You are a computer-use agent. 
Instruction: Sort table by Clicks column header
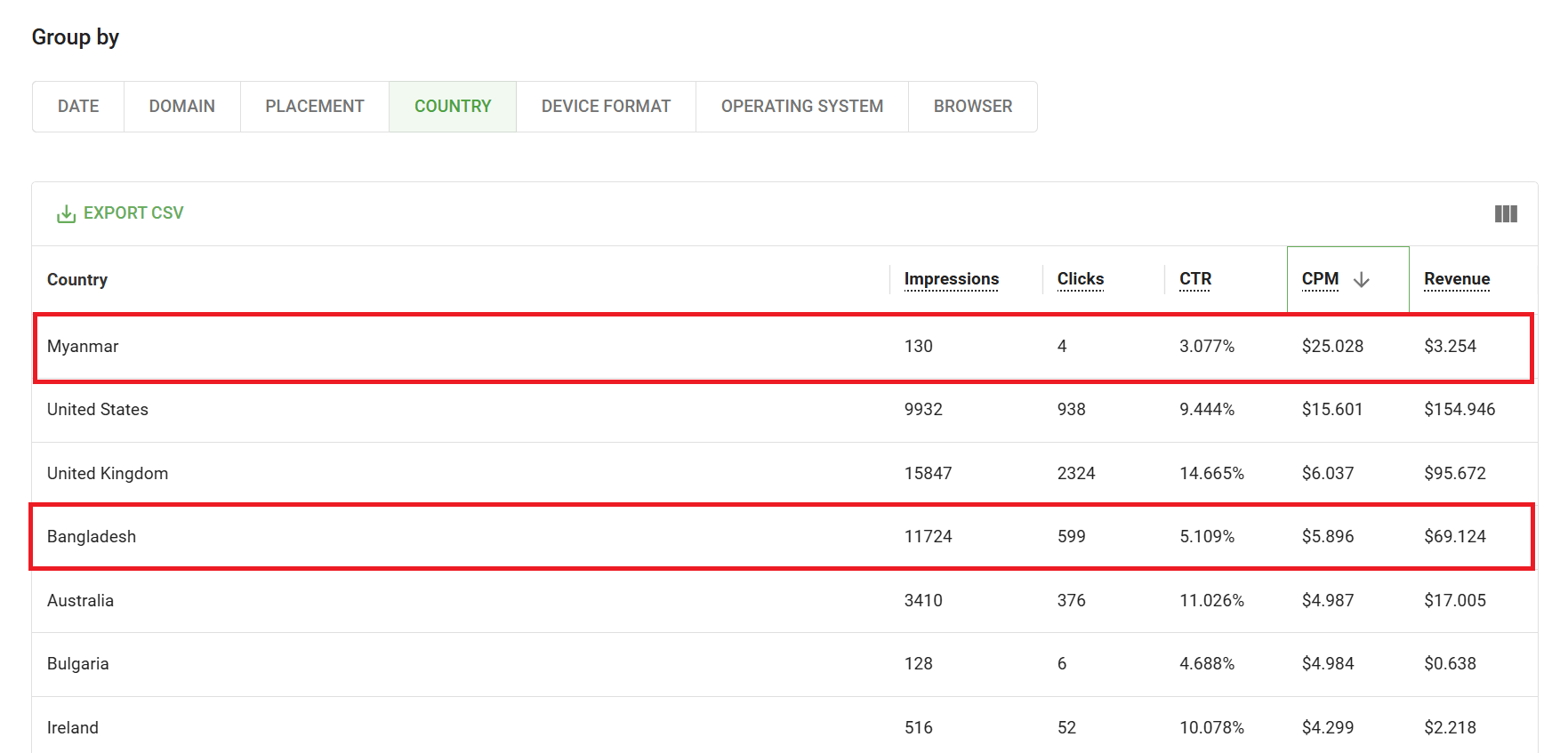(x=1080, y=279)
